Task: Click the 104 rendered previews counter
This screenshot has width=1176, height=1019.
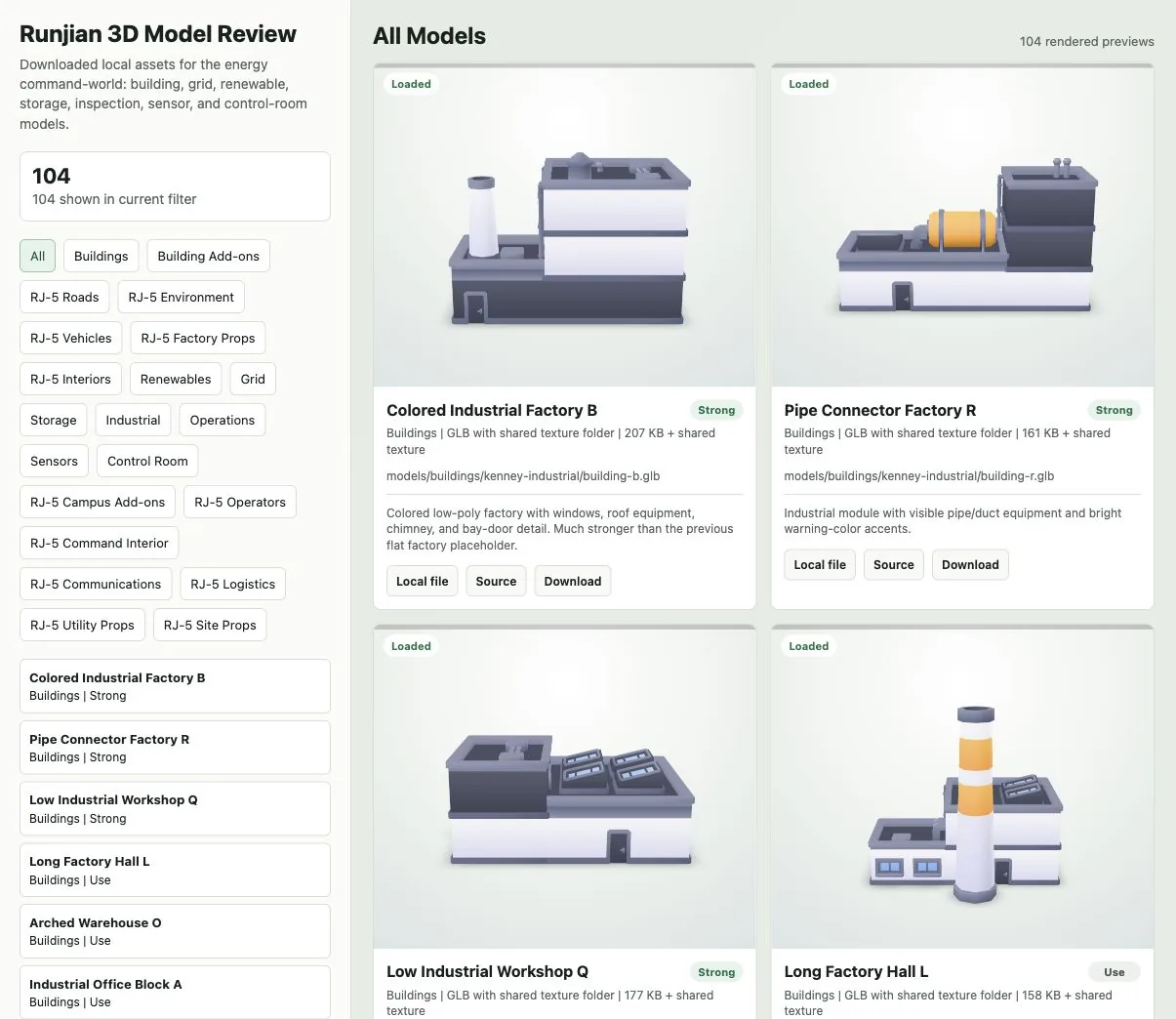Action: (x=1086, y=41)
